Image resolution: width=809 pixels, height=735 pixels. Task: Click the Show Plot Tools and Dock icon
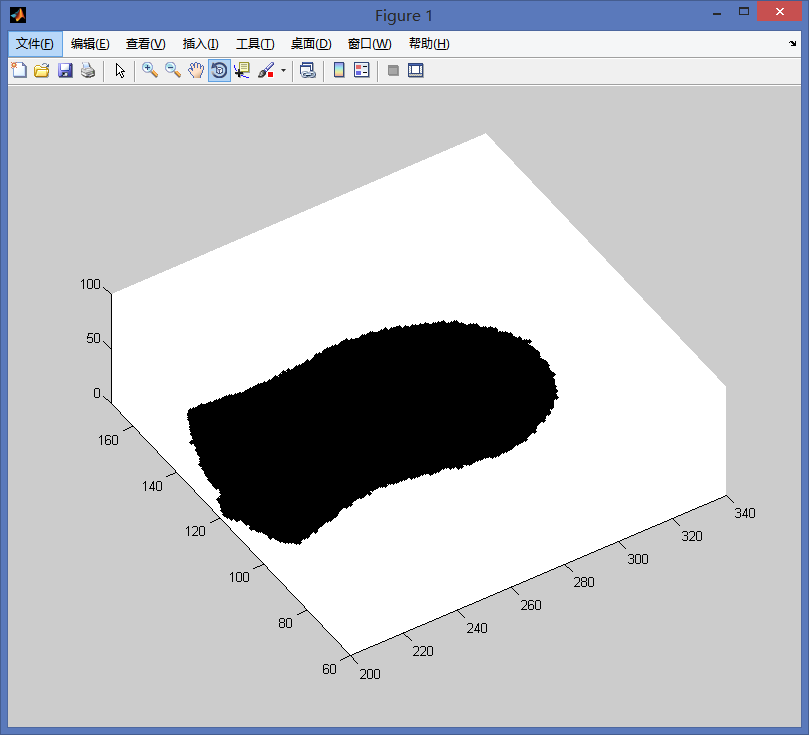415,70
